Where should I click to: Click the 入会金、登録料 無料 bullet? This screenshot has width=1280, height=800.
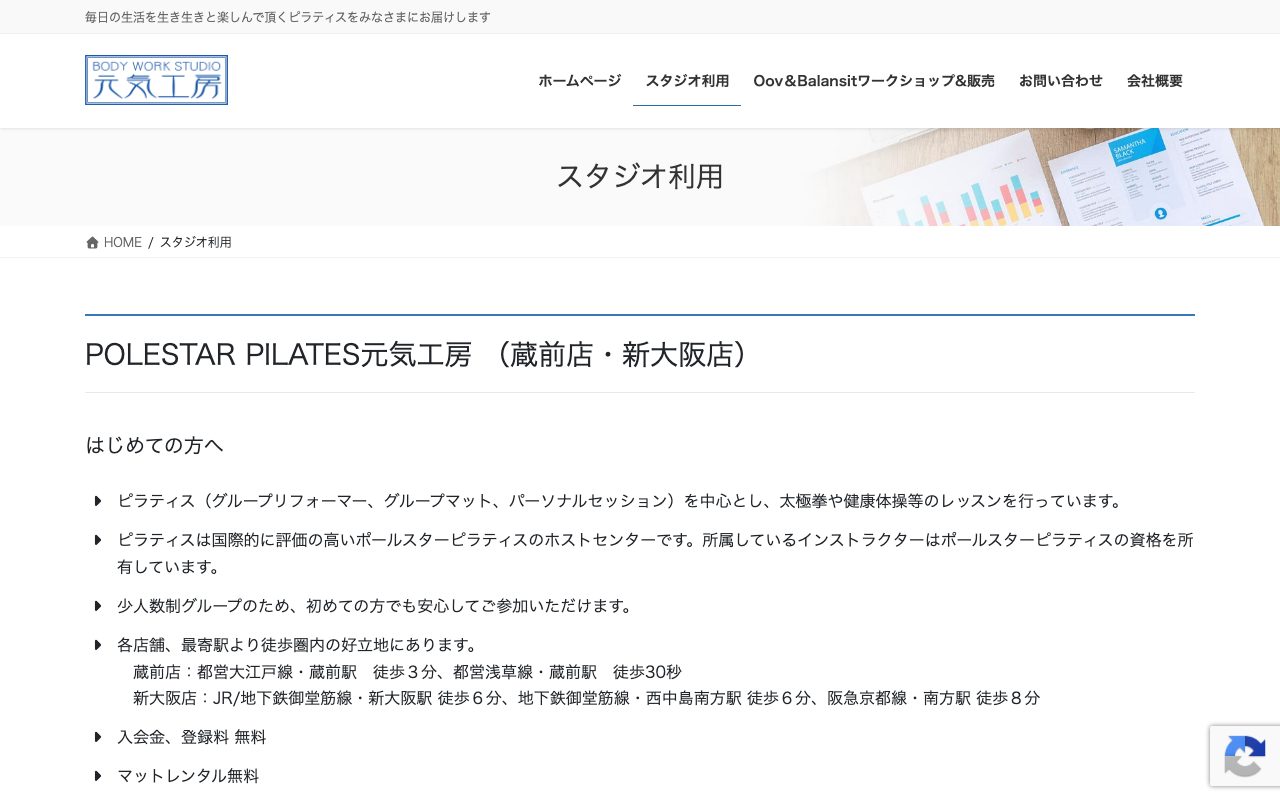pyautogui.click(x=192, y=737)
